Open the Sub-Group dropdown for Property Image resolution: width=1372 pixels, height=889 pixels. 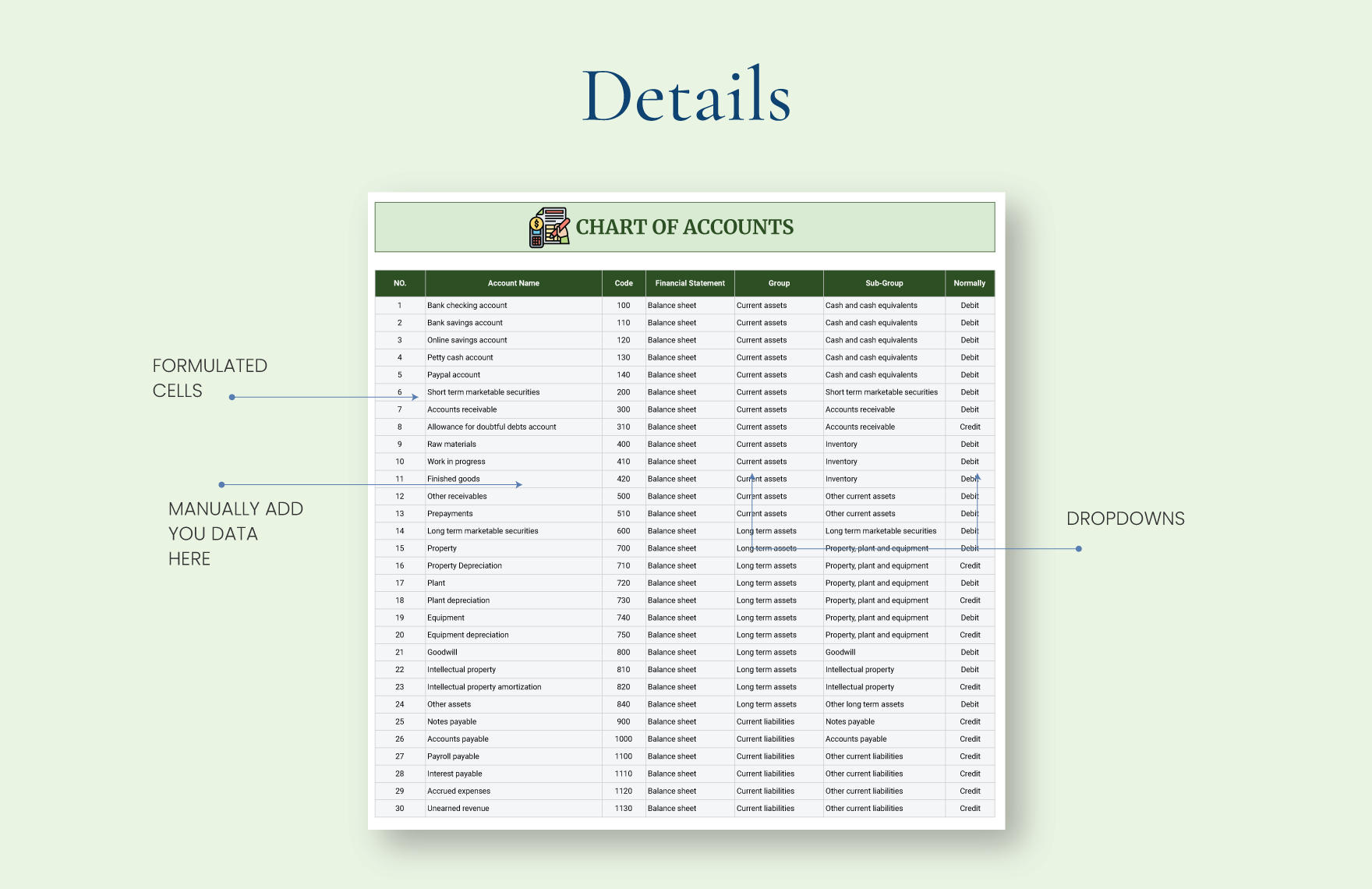point(883,548)
